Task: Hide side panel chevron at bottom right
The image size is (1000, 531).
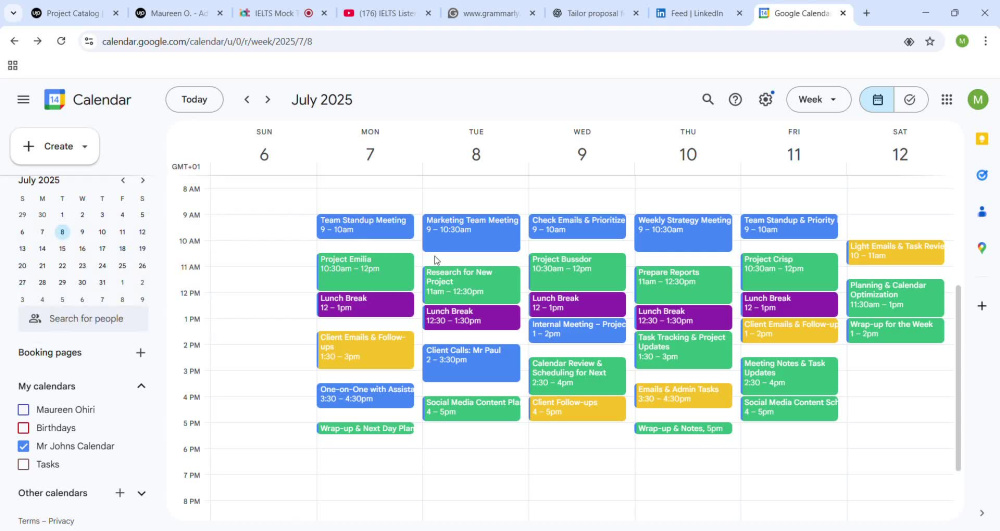Action: coord(982,513)
